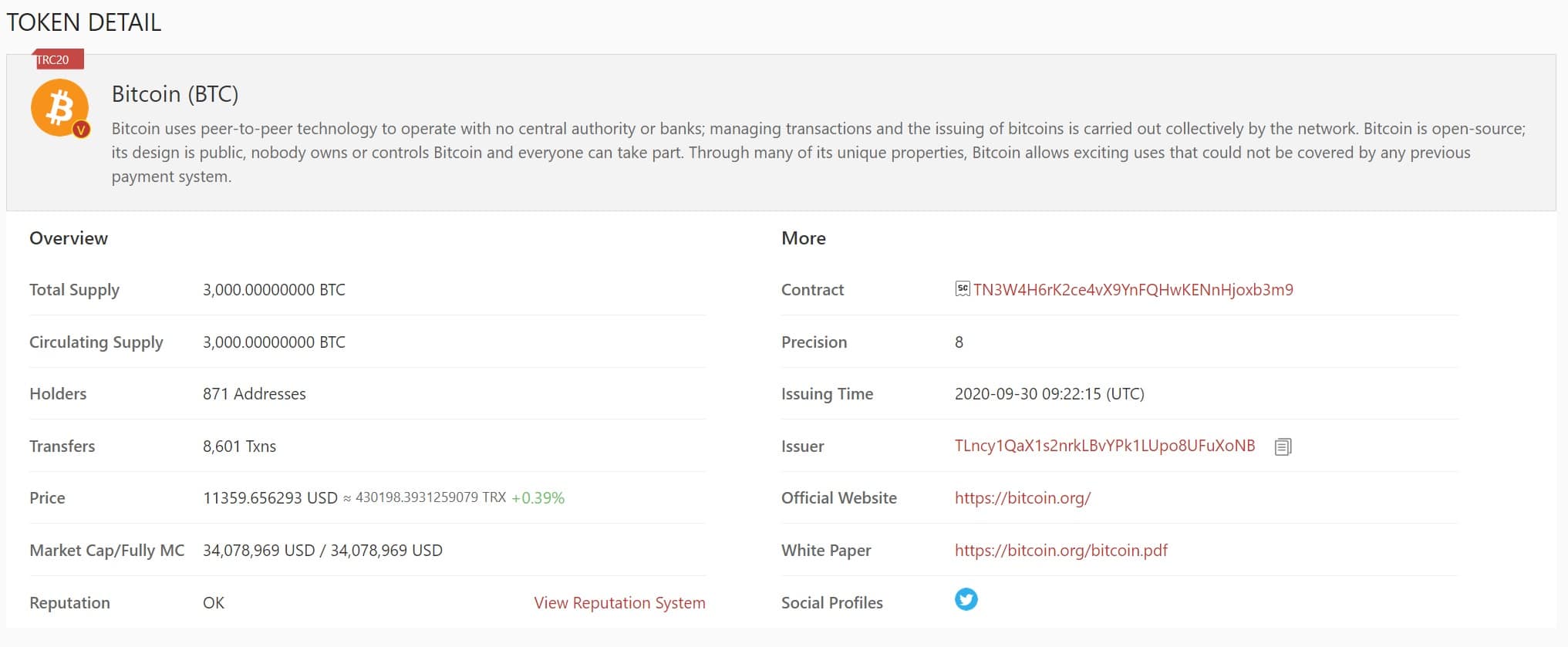Open the Twitter social profile icon
This screenshot has height=647, width=1568.
[x=966, y=599]
